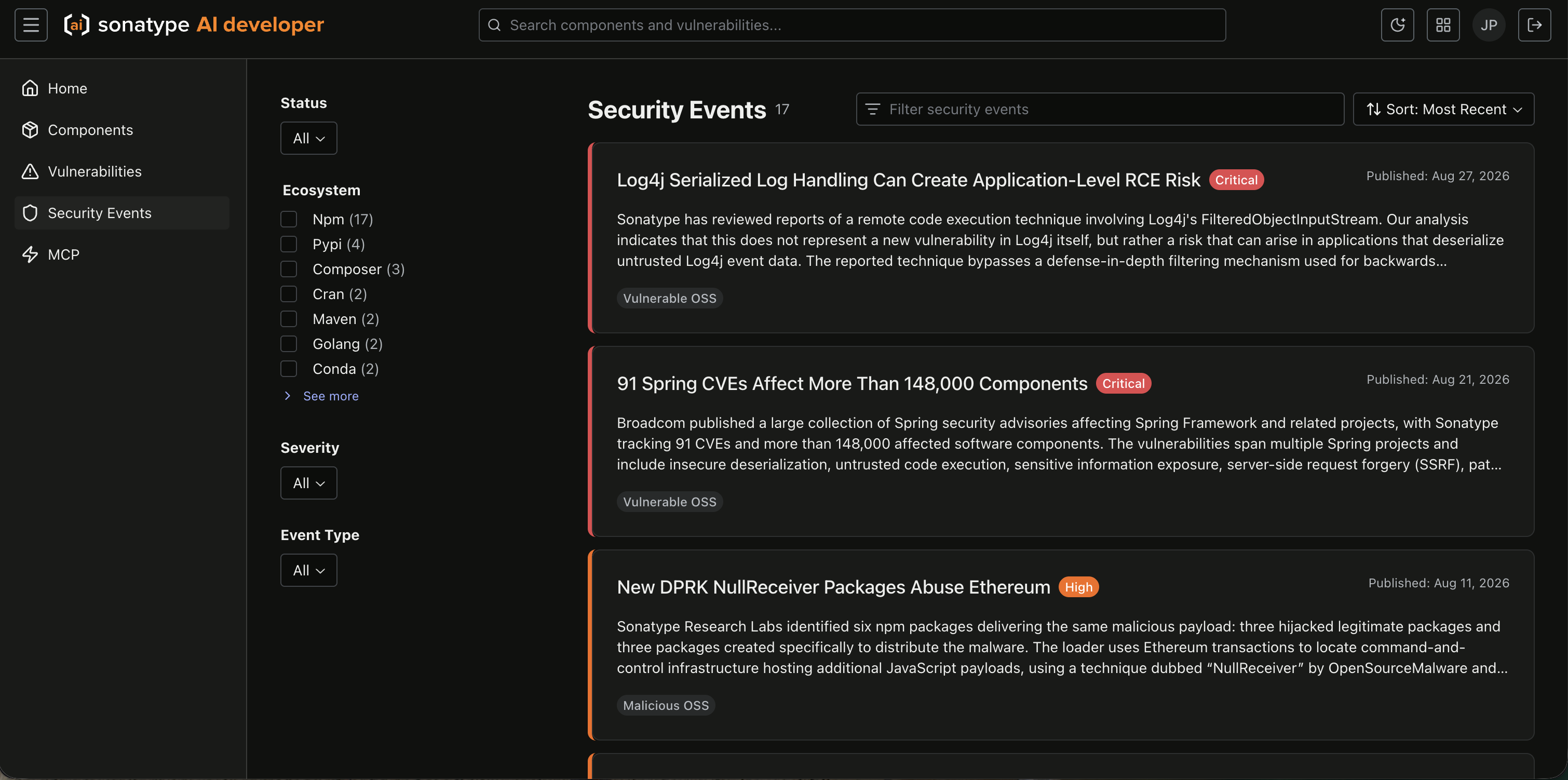
Task: Click the Published: Aug 27, 2026 date
Action: pos(1438,176)
